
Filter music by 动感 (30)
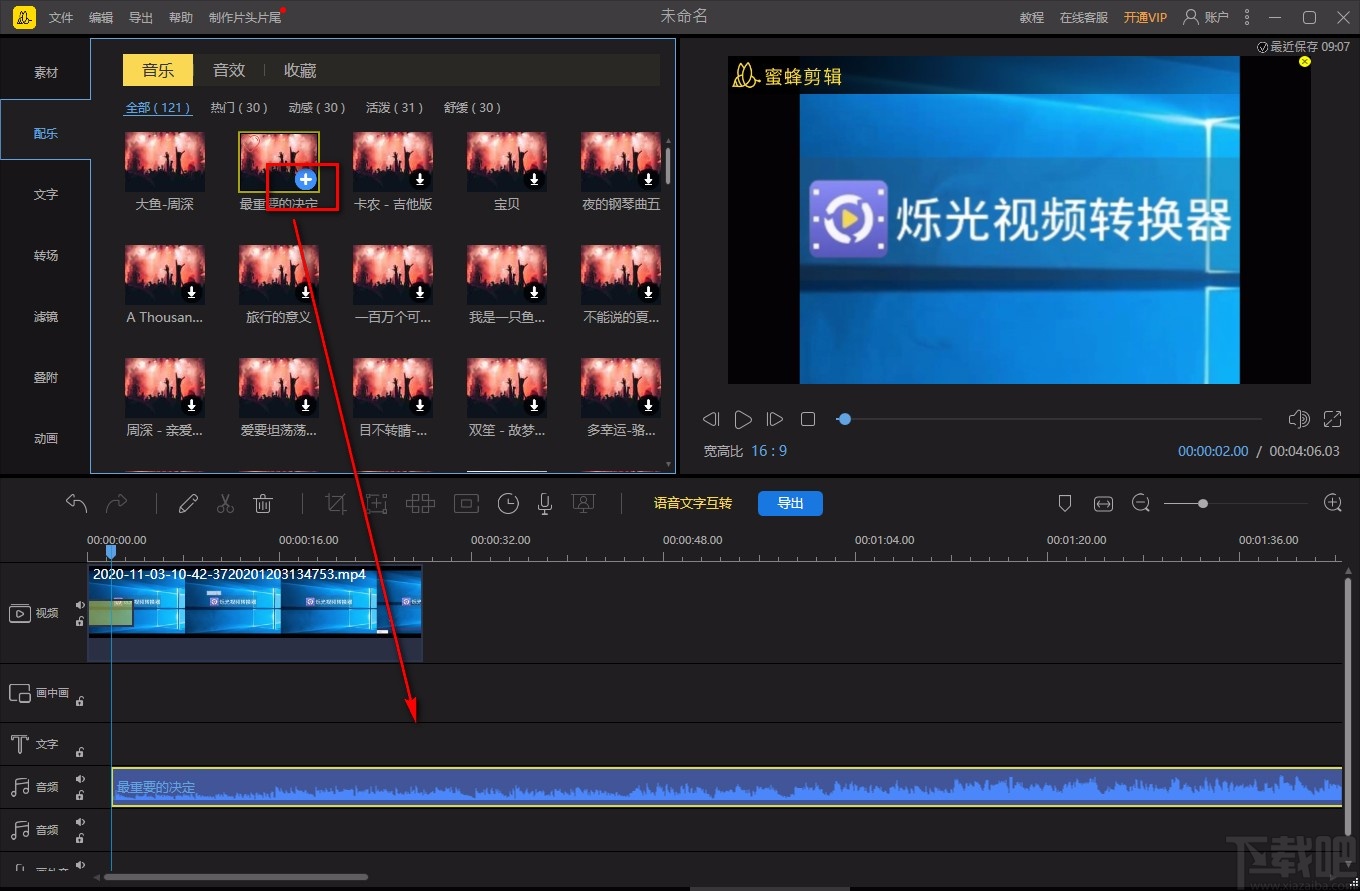(317, 108)
